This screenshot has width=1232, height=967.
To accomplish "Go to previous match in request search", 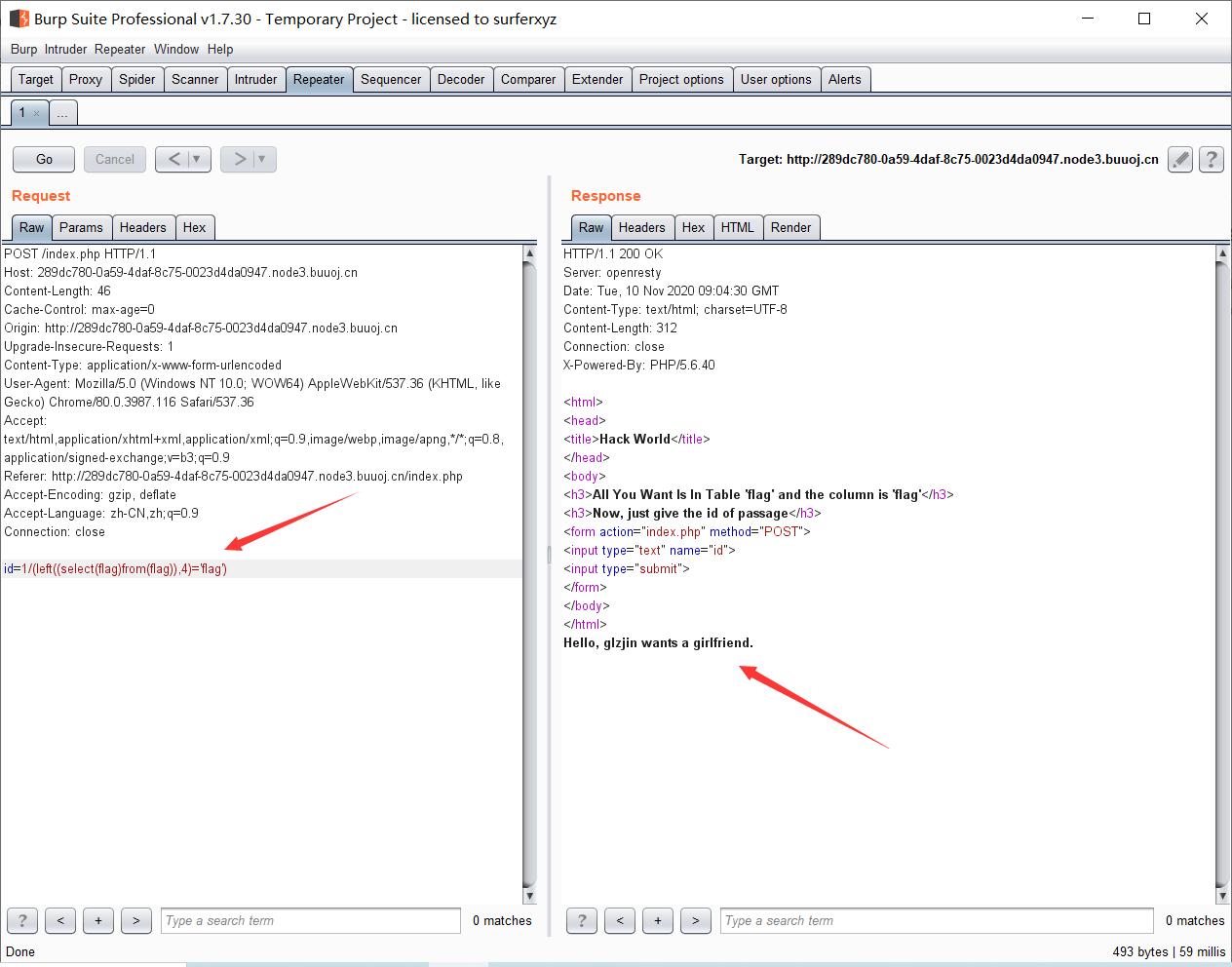I will [x=60, y=920].
